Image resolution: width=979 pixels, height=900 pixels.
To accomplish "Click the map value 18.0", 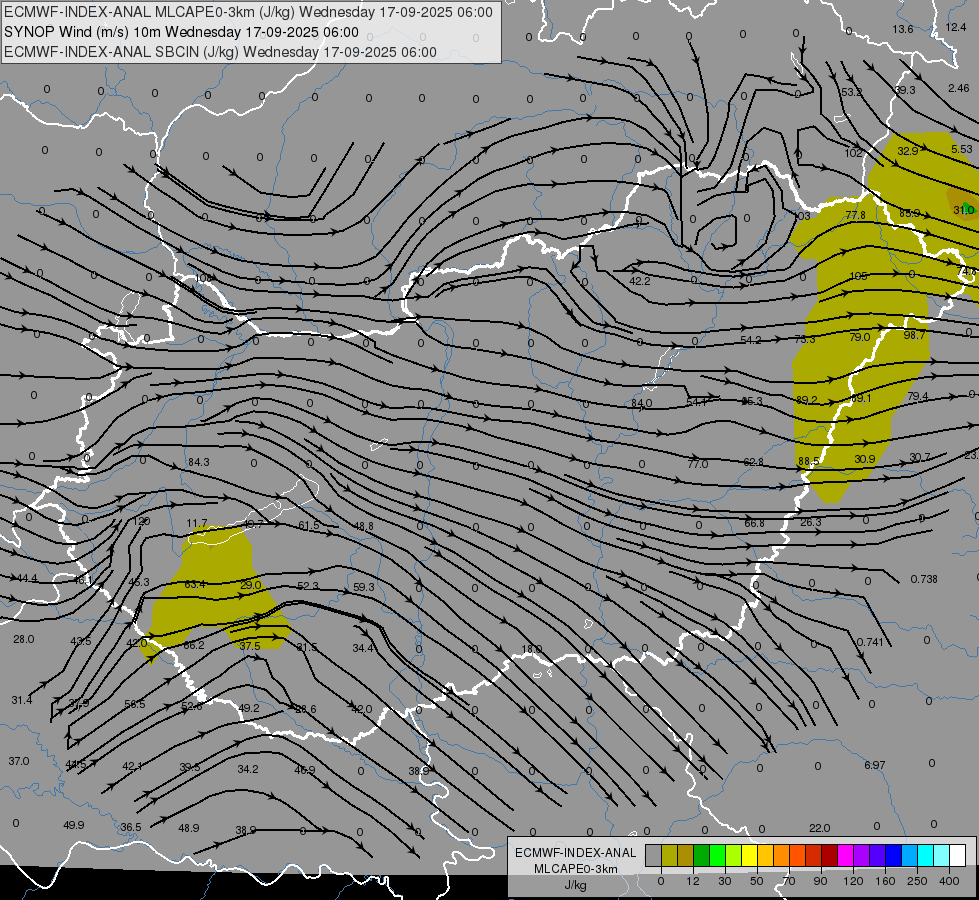I will point(531,650).
